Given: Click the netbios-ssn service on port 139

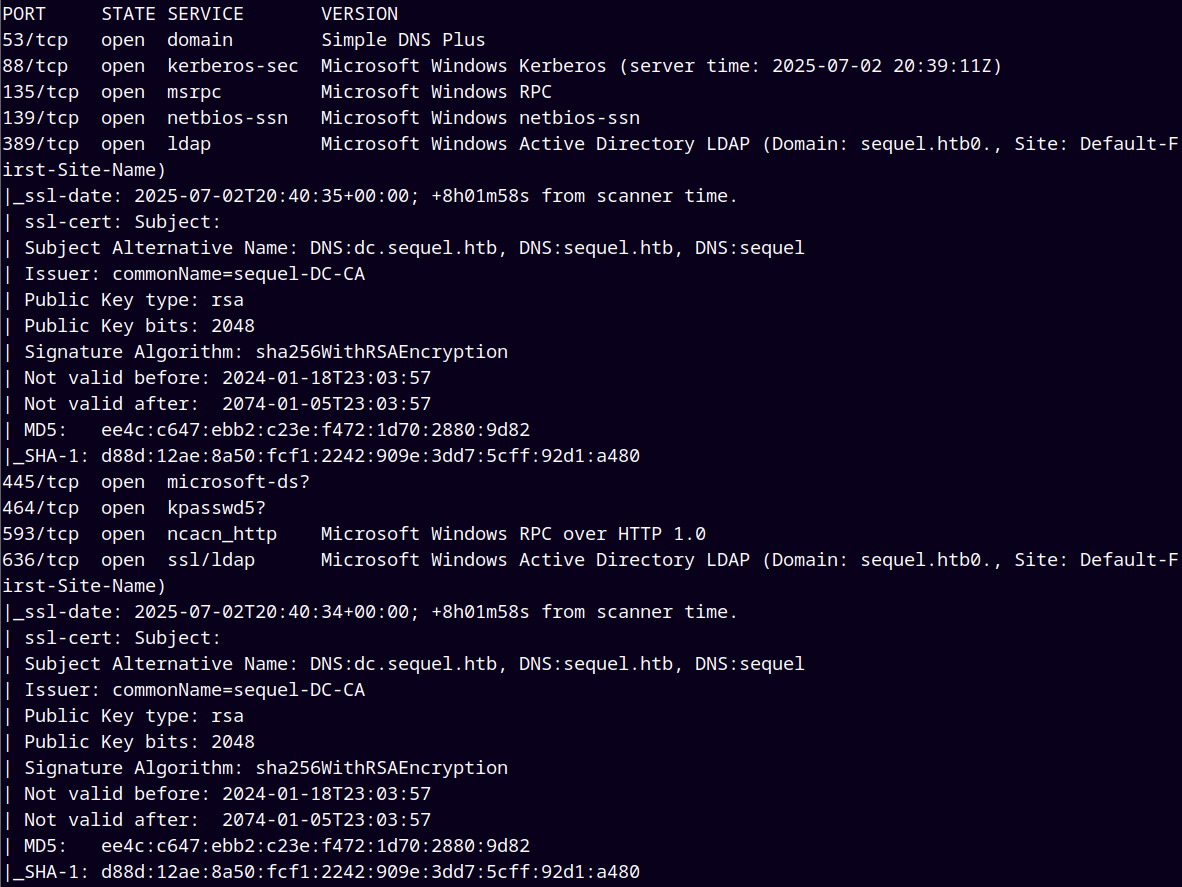Looking at the screenshot, I should [227, 118].
